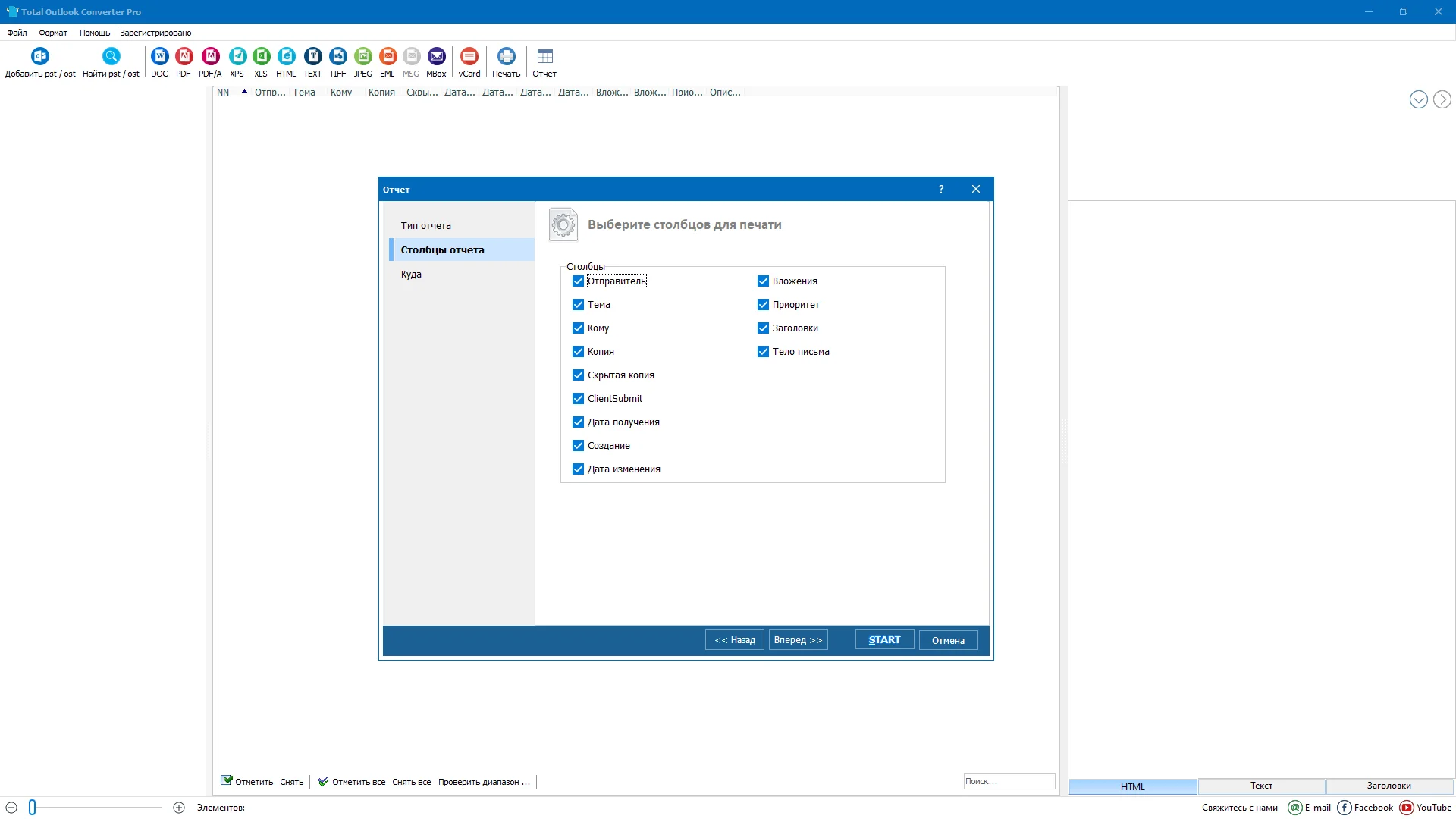
Task: Click the << Назад button
Action: pyautogui.click(x=734, y=640)
